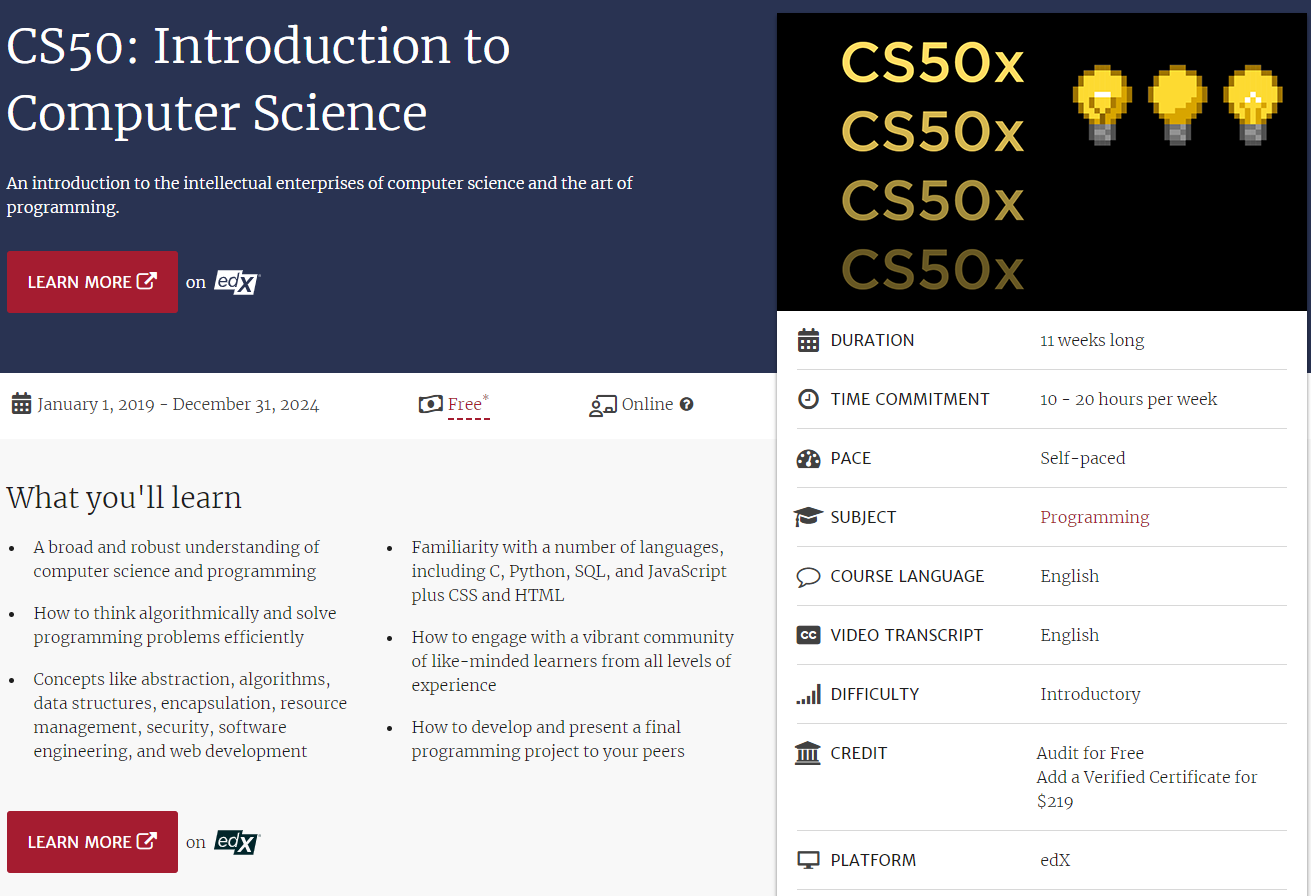This screenshot has width=1311, height=896.
Task: Click the English value for Video Transcript
Action: [x=1069, y=635]
